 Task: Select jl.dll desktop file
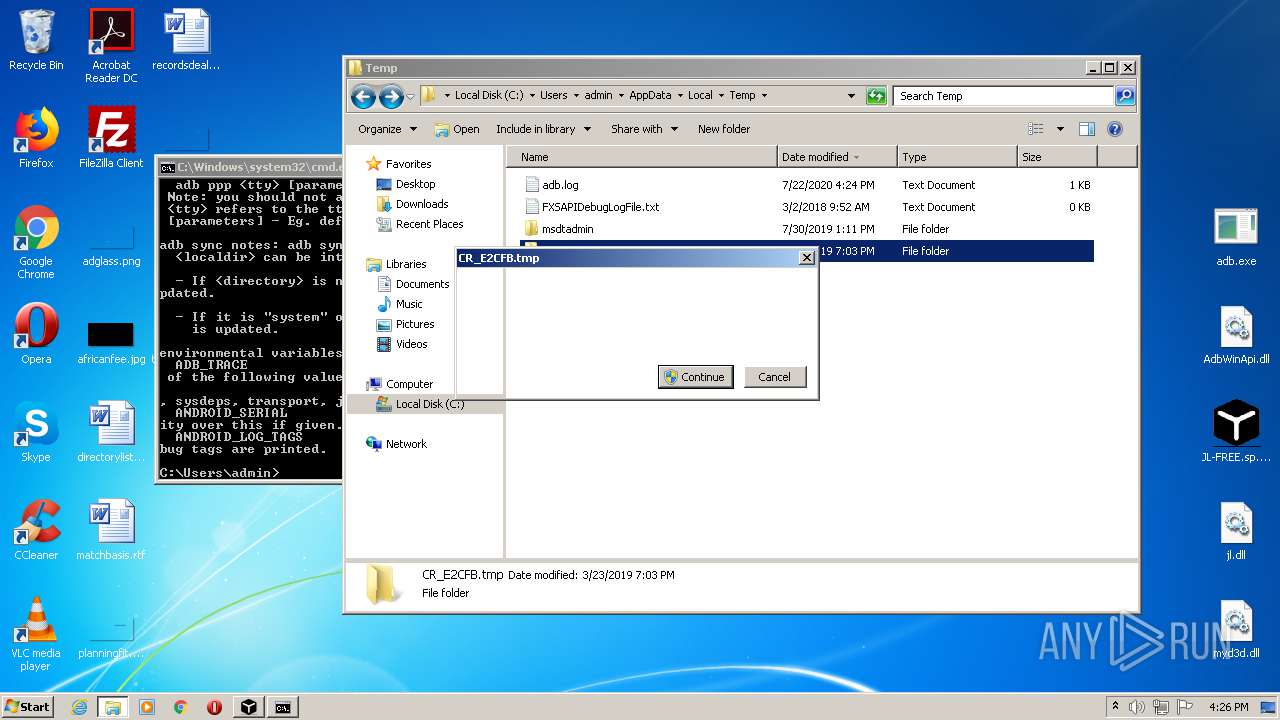pos(1236,530)
